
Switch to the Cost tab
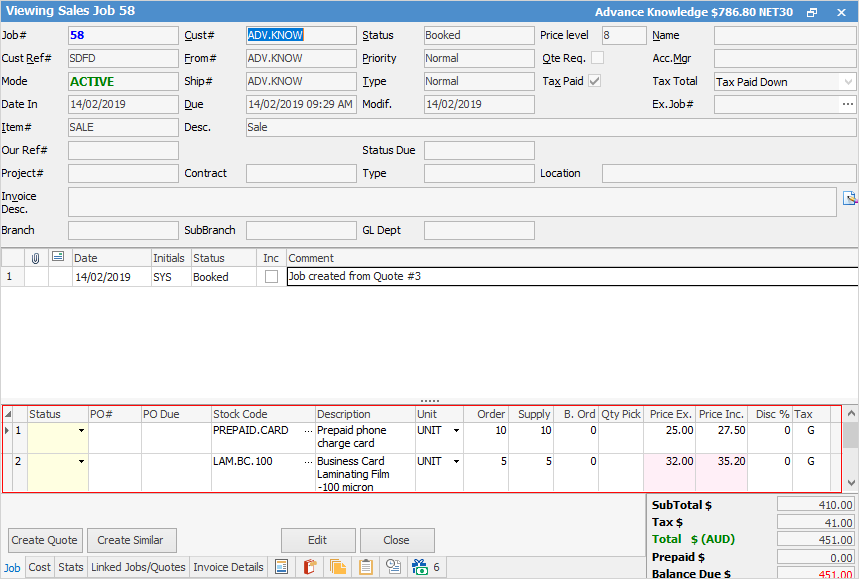pyautogui.click(x=39, y=567)
